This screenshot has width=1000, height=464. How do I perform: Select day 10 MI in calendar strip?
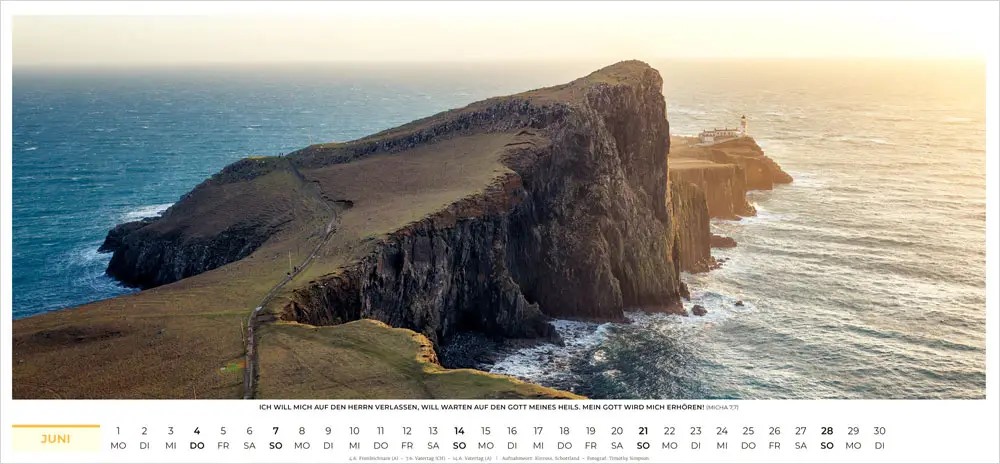coord(354,438)
